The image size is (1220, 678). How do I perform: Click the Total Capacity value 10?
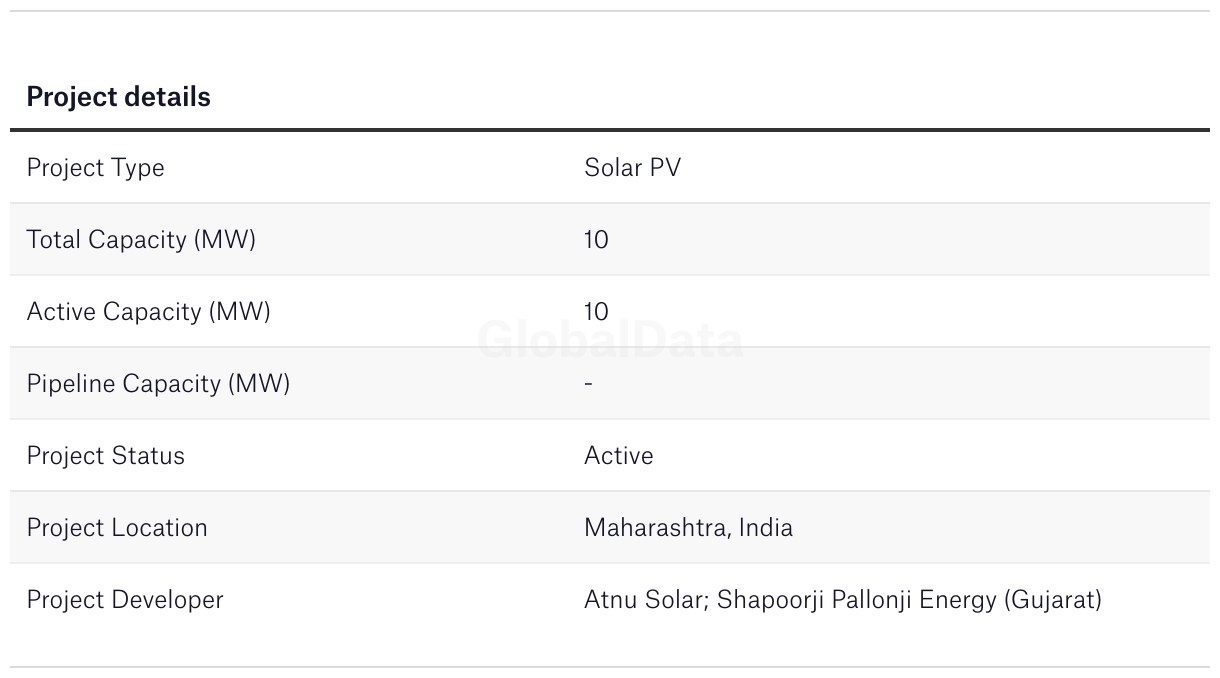(596, 240)
